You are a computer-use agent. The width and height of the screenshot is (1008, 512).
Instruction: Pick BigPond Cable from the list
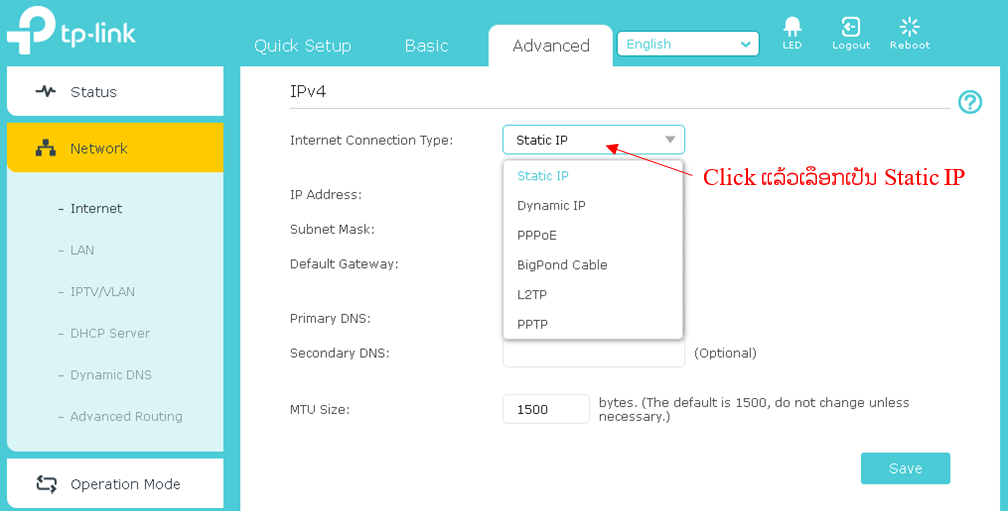[562, 265]
